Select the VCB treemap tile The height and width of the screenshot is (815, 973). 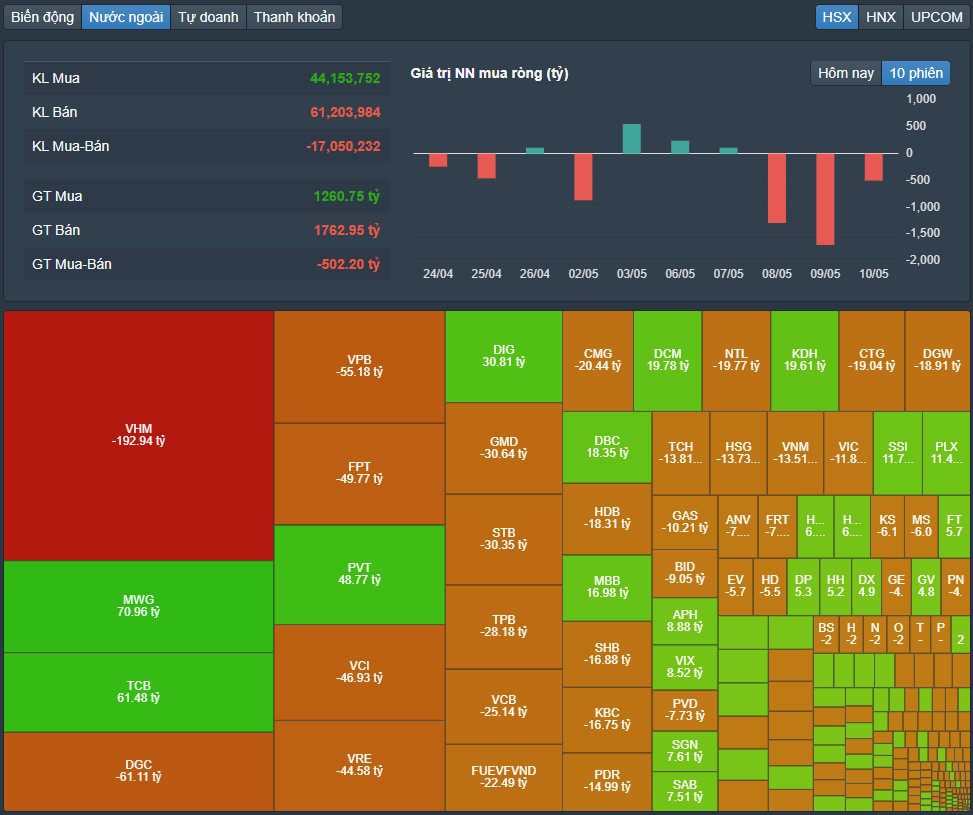503,706
